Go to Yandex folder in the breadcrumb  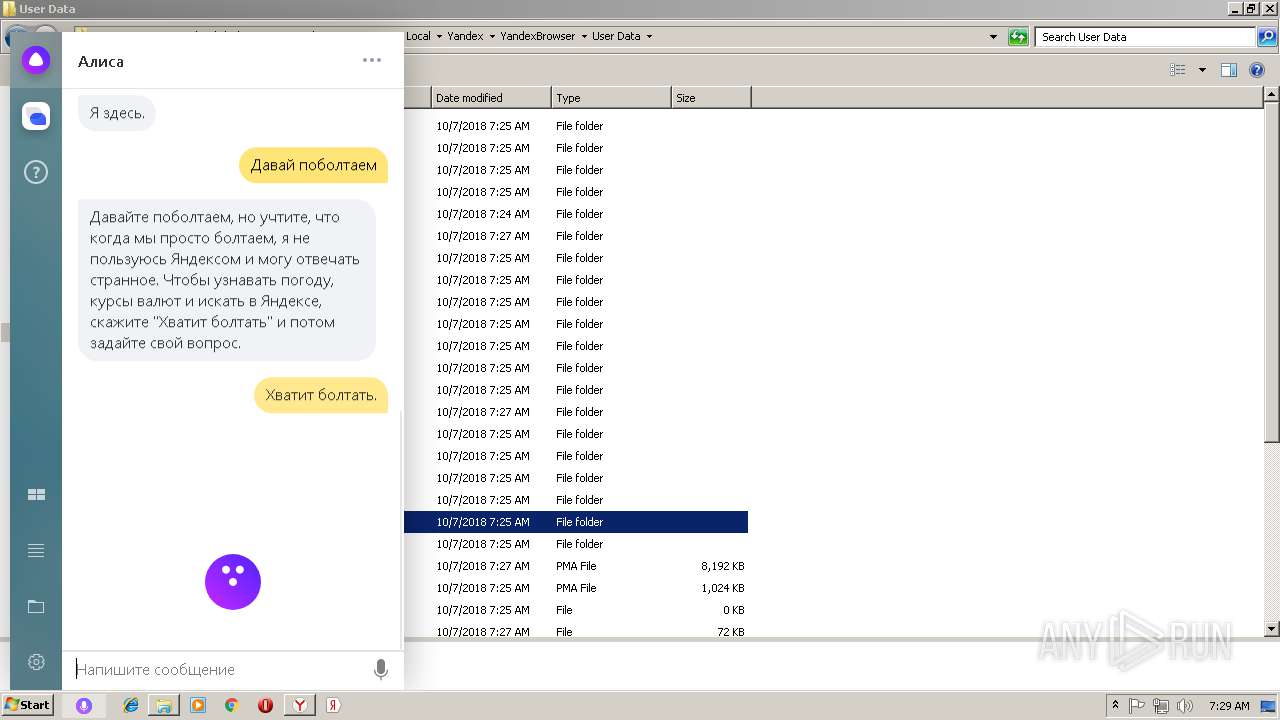tap(465, 37)
